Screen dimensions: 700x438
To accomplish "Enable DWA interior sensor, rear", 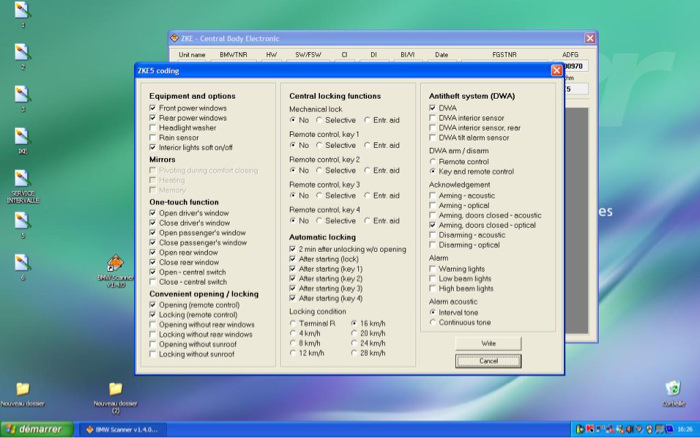I will coord(432,128).
